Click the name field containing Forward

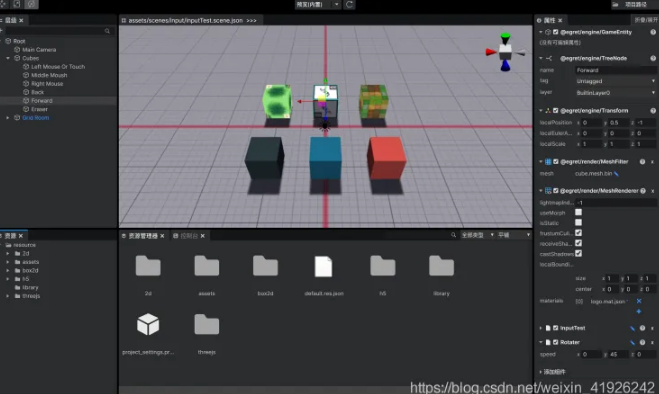pos(615,70)
